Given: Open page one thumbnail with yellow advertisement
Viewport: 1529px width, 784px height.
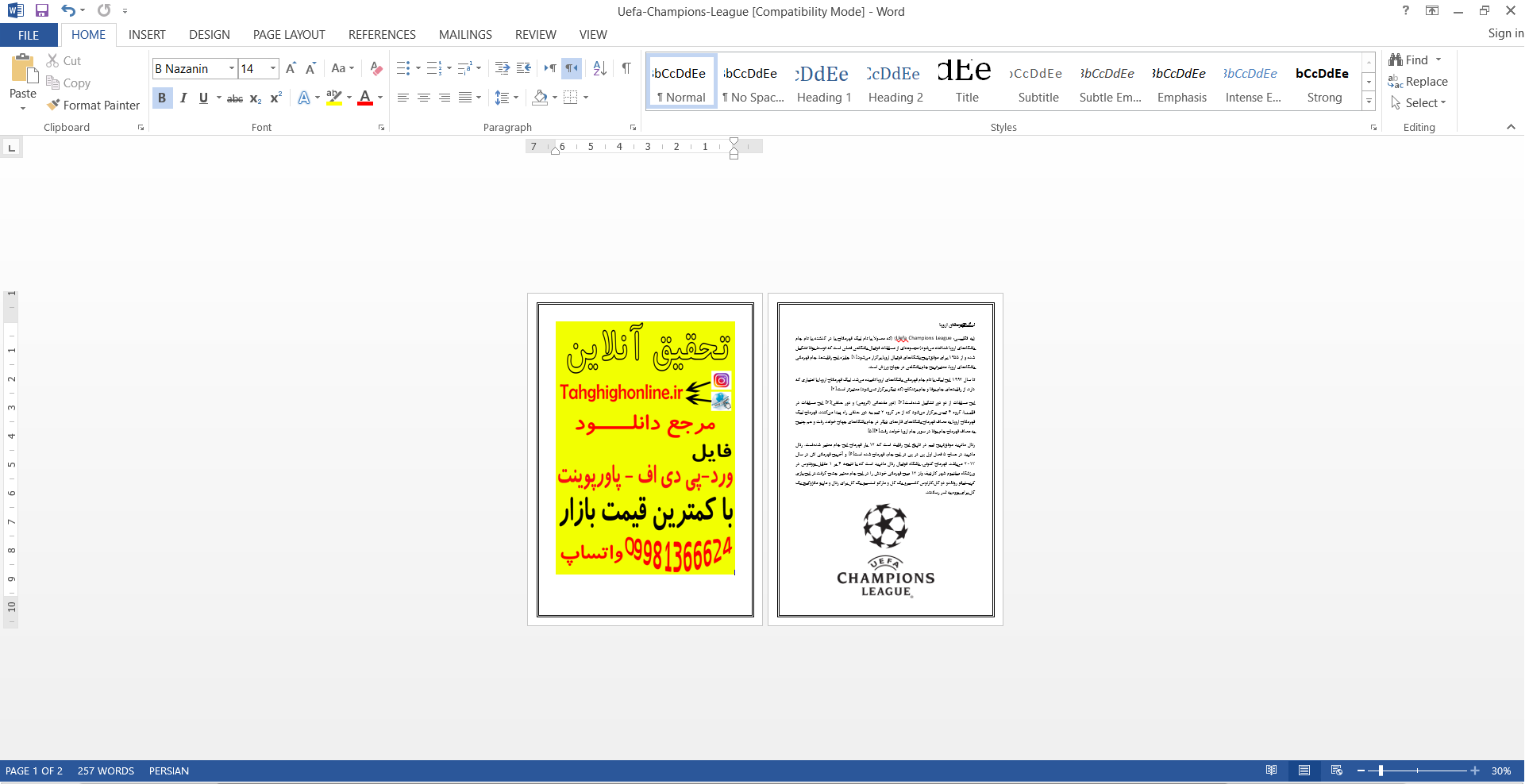Looking at the screenshot, I should click(x=645, y=459).
